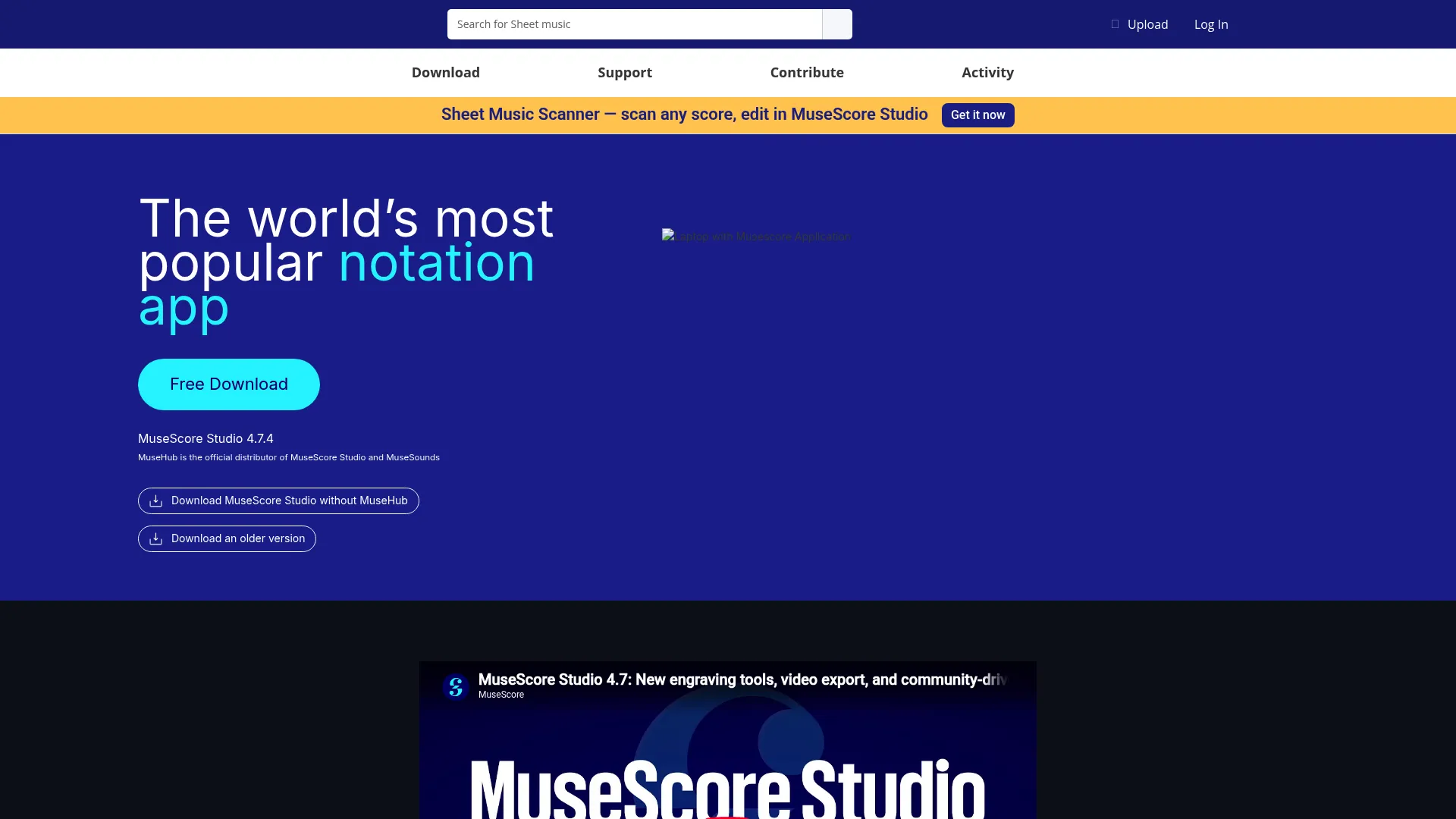Open the Download menu
This screenshot has width=1456, height=819.
[x=446, y=73]
